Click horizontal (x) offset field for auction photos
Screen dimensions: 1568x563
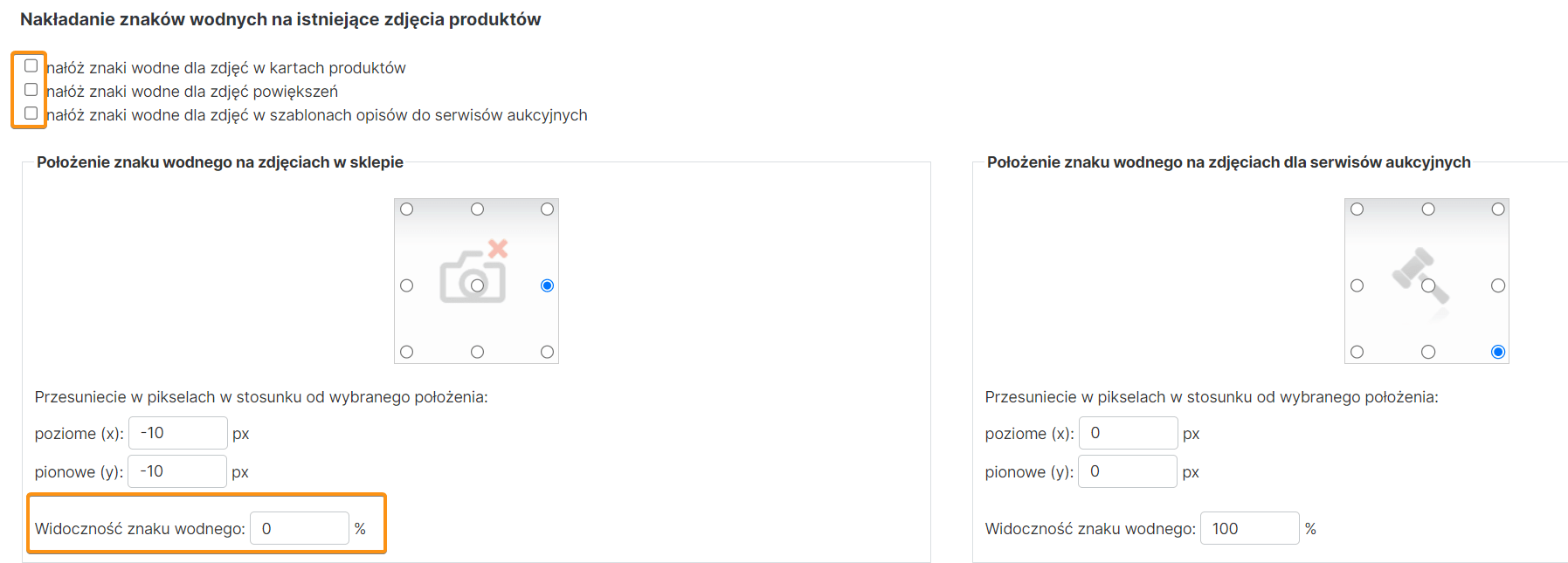[1129, 433]
